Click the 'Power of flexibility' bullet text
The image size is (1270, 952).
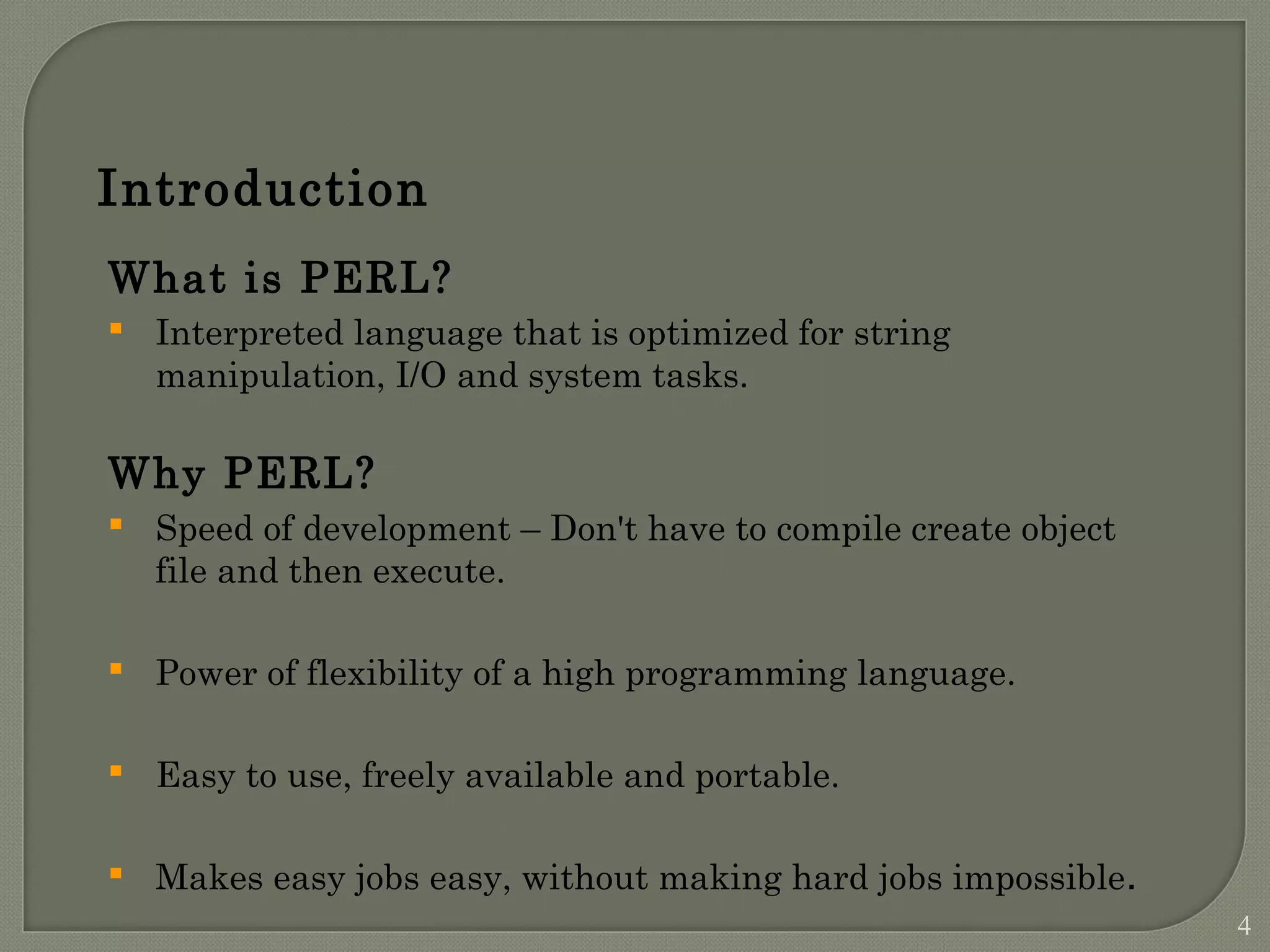(x=584, y=674)
